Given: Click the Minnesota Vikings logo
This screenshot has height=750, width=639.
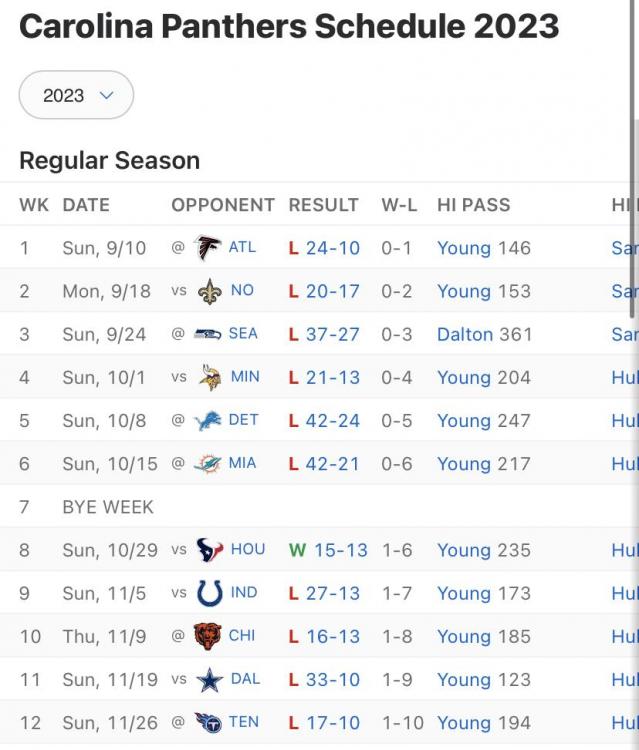Looking at the screenshot, I should [209, 377].
